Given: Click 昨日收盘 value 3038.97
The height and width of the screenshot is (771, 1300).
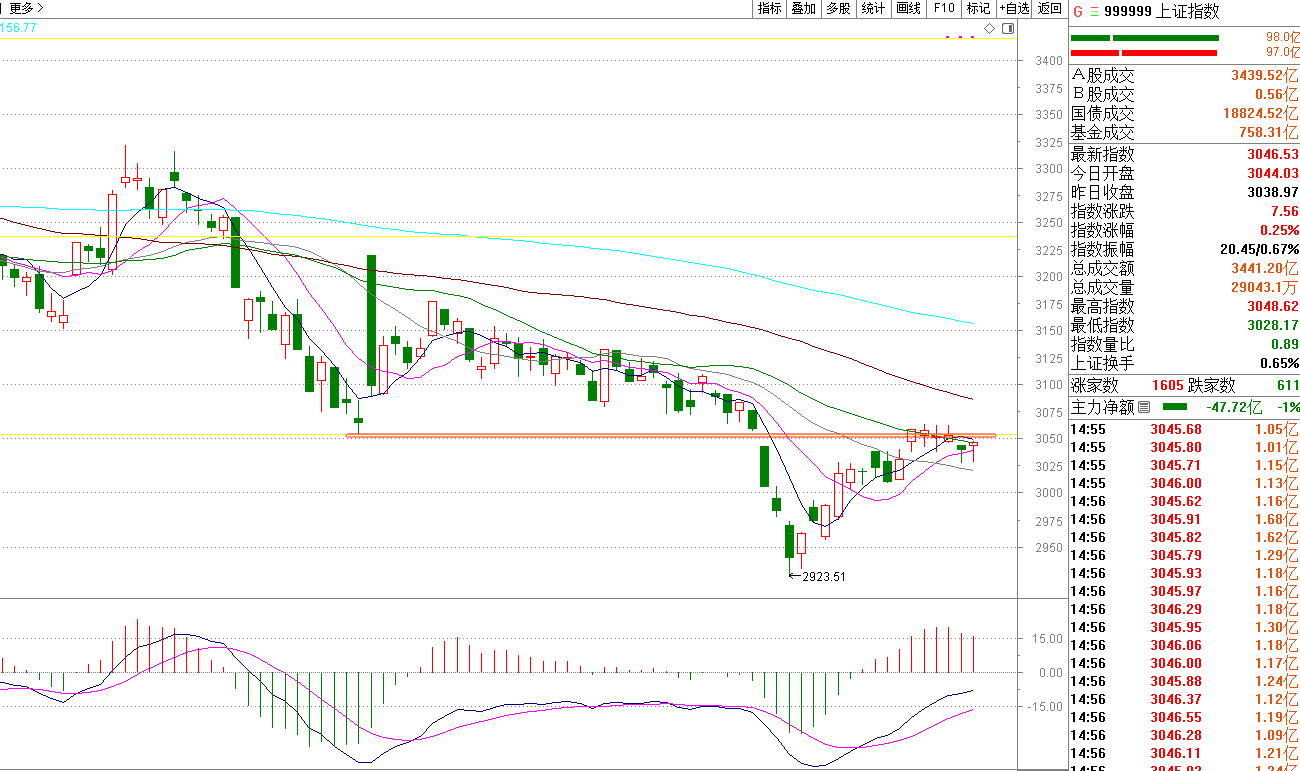Looking at the screenshot, I should (x=1273, y=192).
